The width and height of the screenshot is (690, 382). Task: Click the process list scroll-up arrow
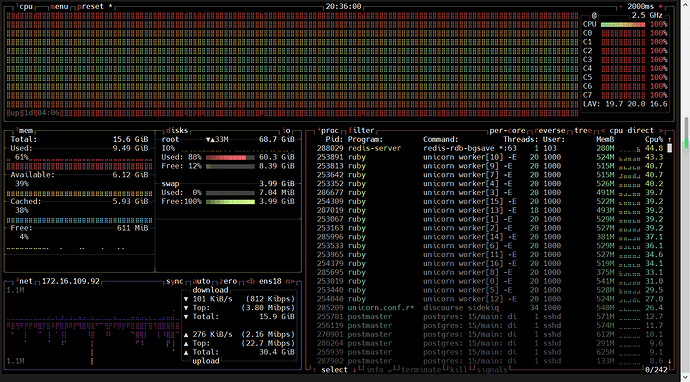[669, 140]
